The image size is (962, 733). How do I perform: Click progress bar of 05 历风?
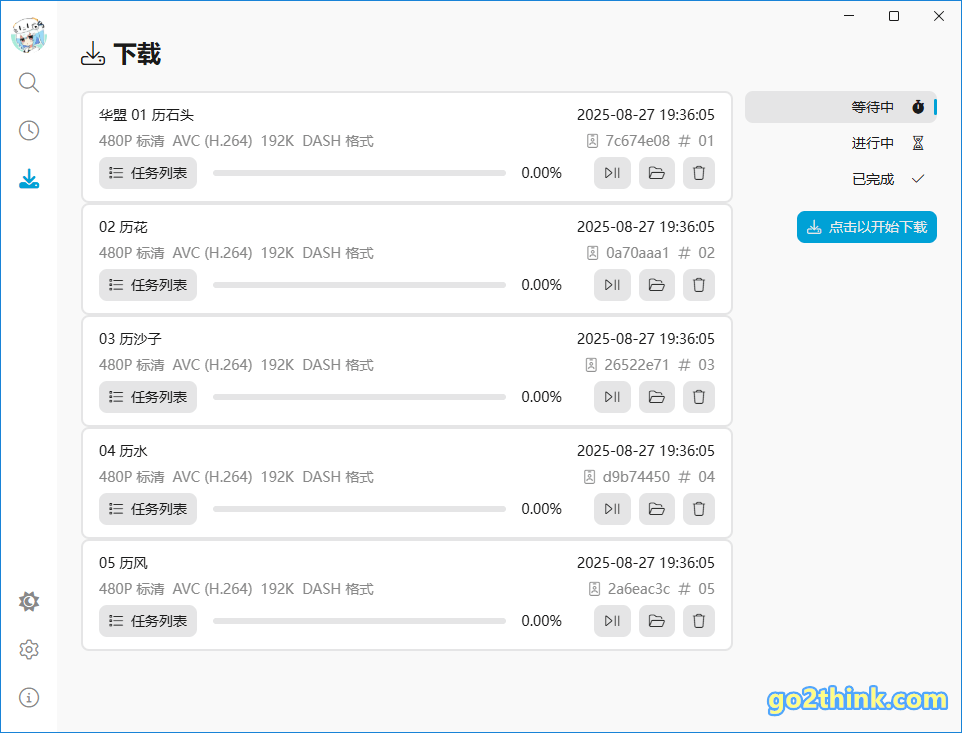[x=360, y=621]
